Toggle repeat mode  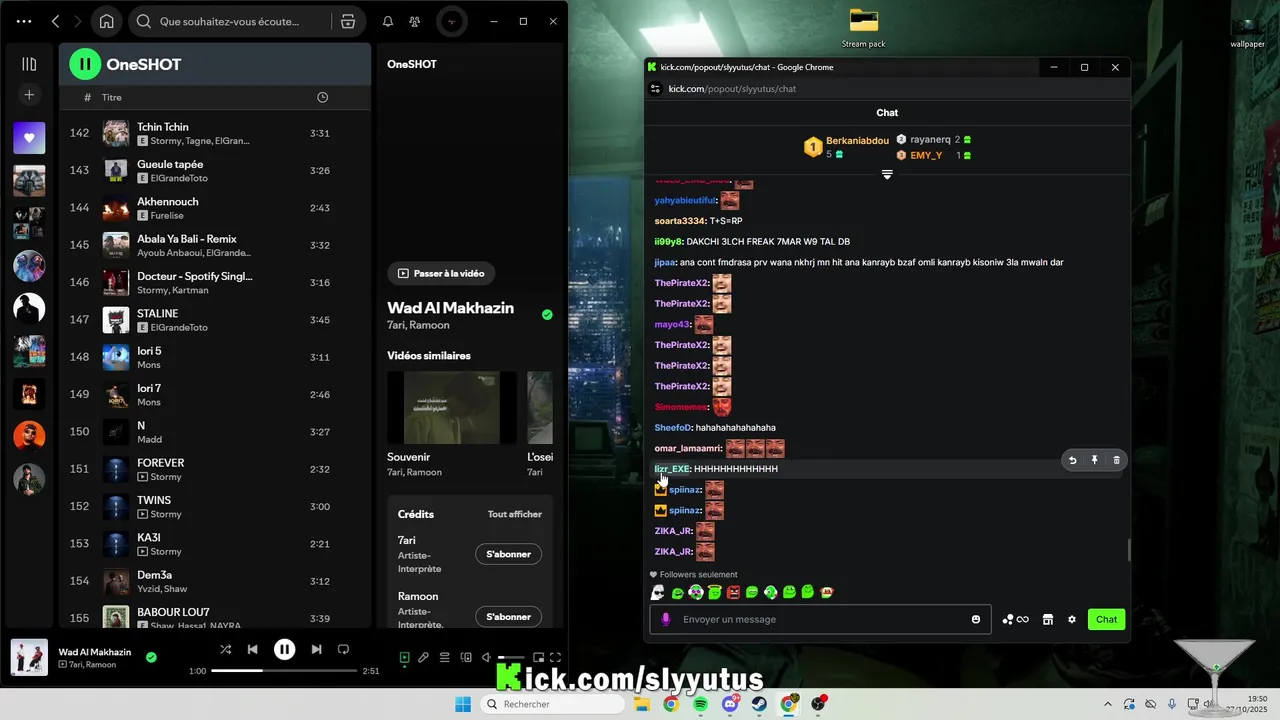343,649
